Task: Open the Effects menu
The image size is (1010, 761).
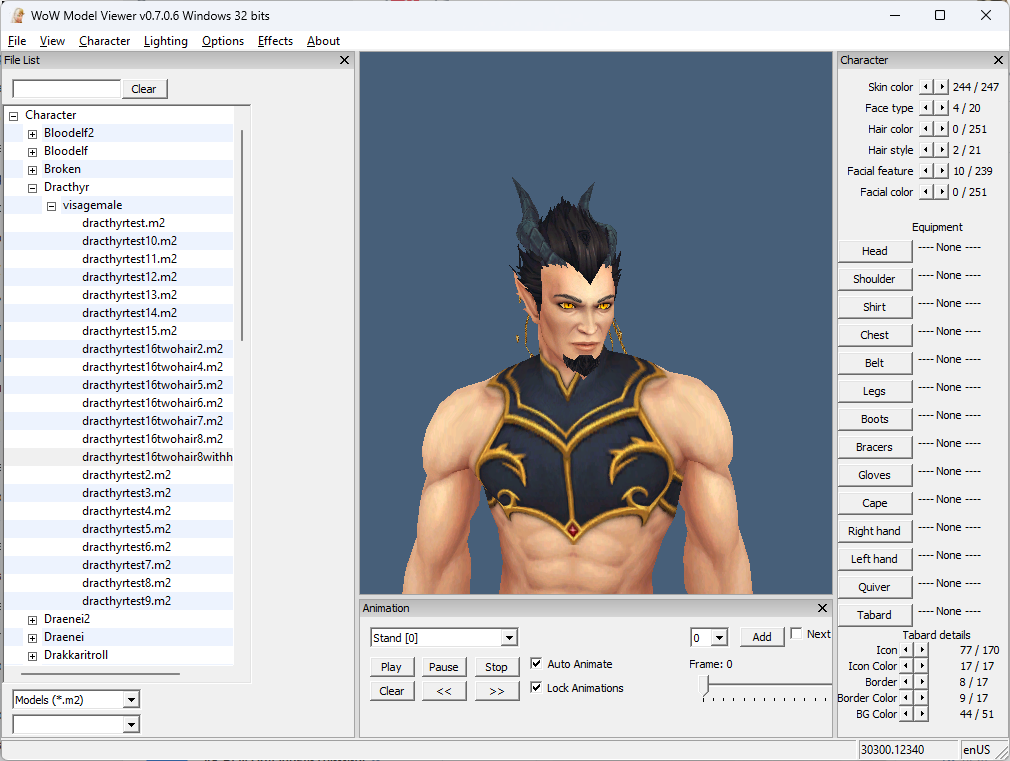Action: pyautogui.click(x=275, y=41)
